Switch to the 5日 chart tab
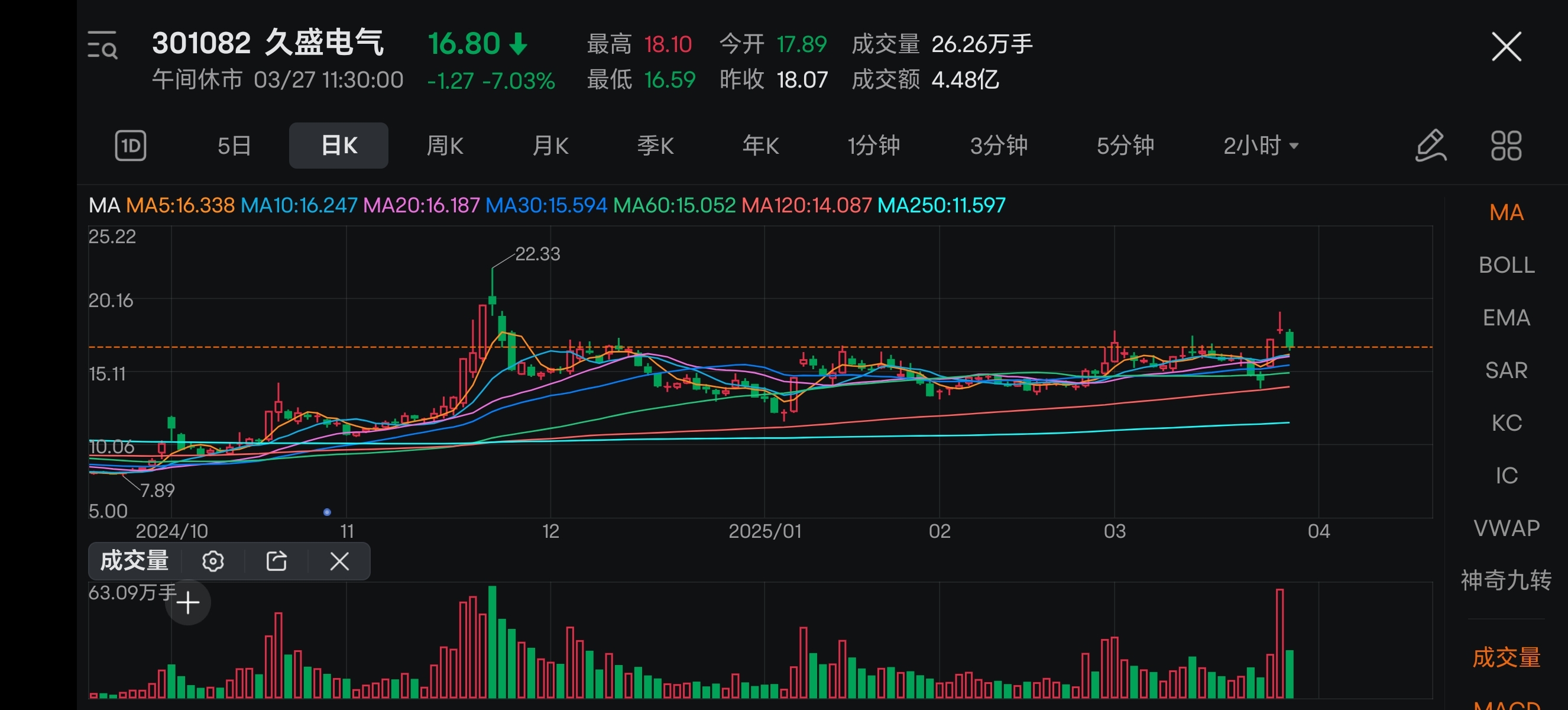 click(x=234, y=146)
